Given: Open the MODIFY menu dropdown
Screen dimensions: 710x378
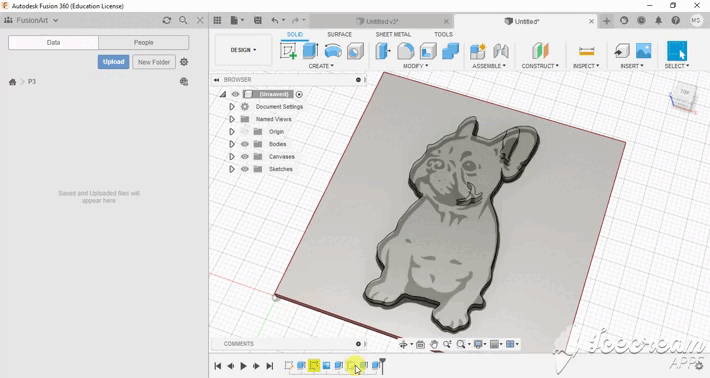Looking at the screenshot, I should [x=416, y=66].
